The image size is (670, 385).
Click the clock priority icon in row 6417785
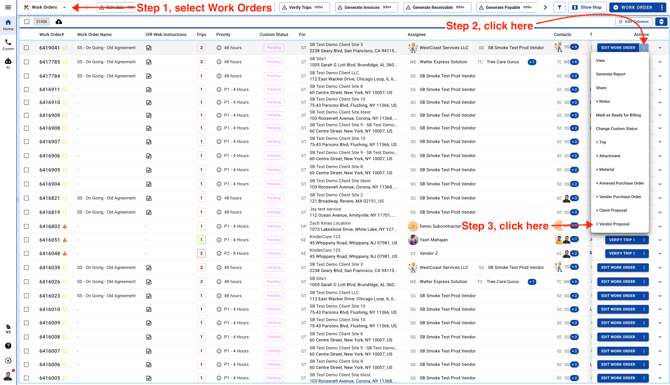click(x=219, y=62)
